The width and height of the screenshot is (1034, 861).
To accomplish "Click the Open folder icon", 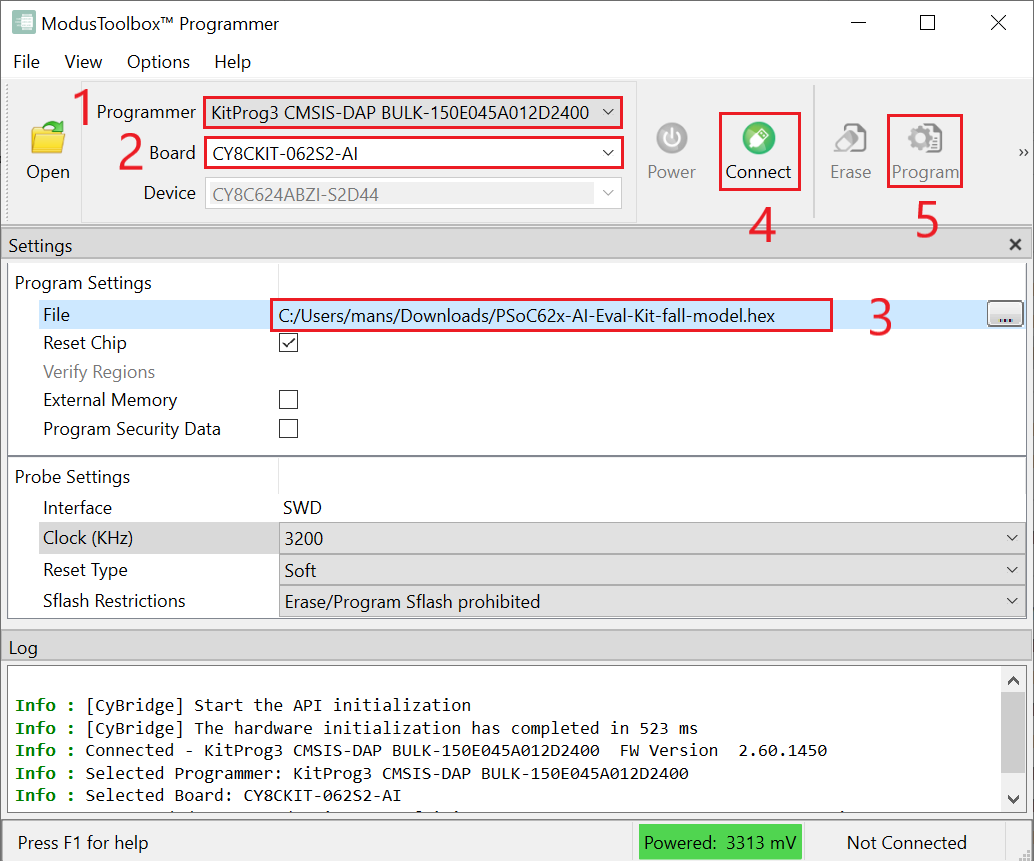I will point(47,138).
